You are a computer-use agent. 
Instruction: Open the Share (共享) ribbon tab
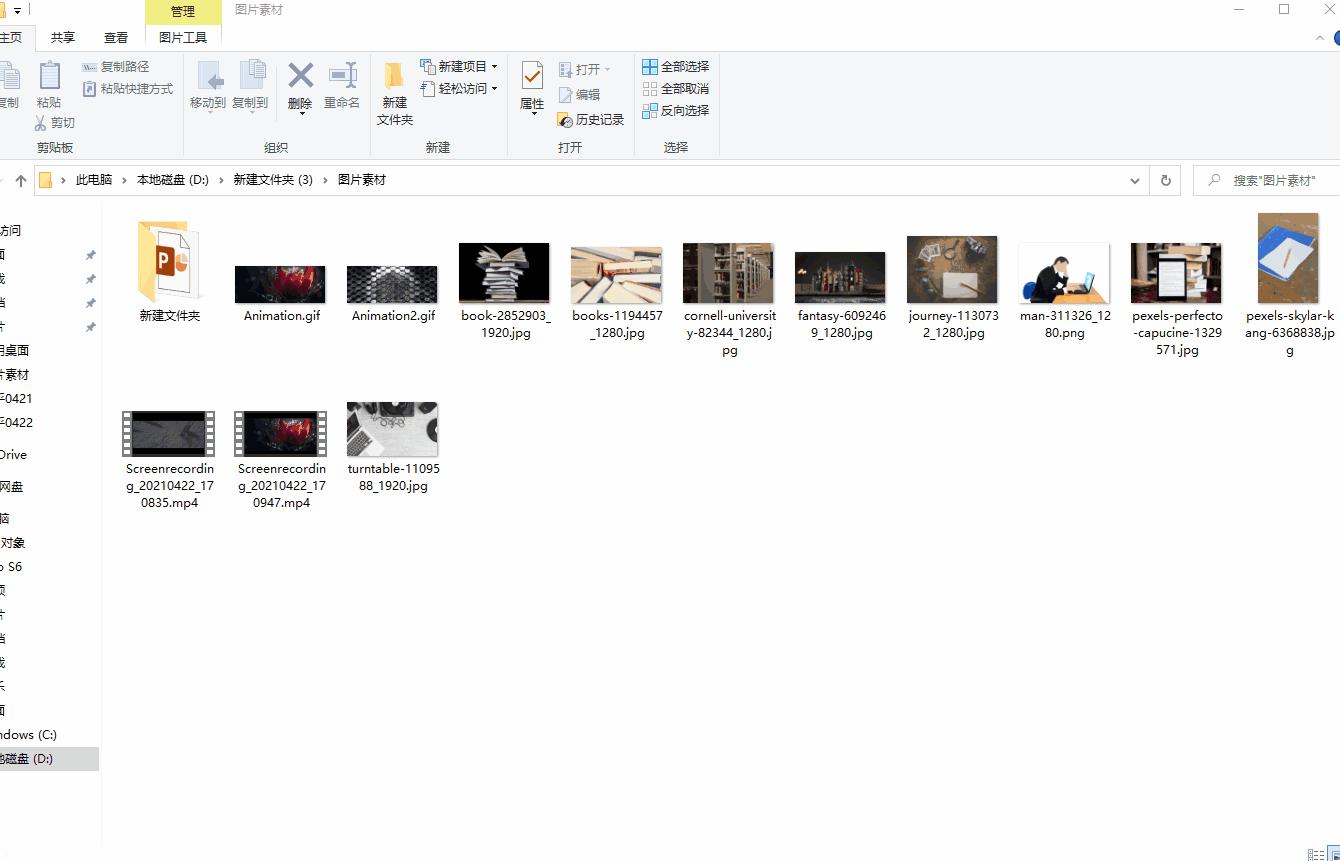63,38
